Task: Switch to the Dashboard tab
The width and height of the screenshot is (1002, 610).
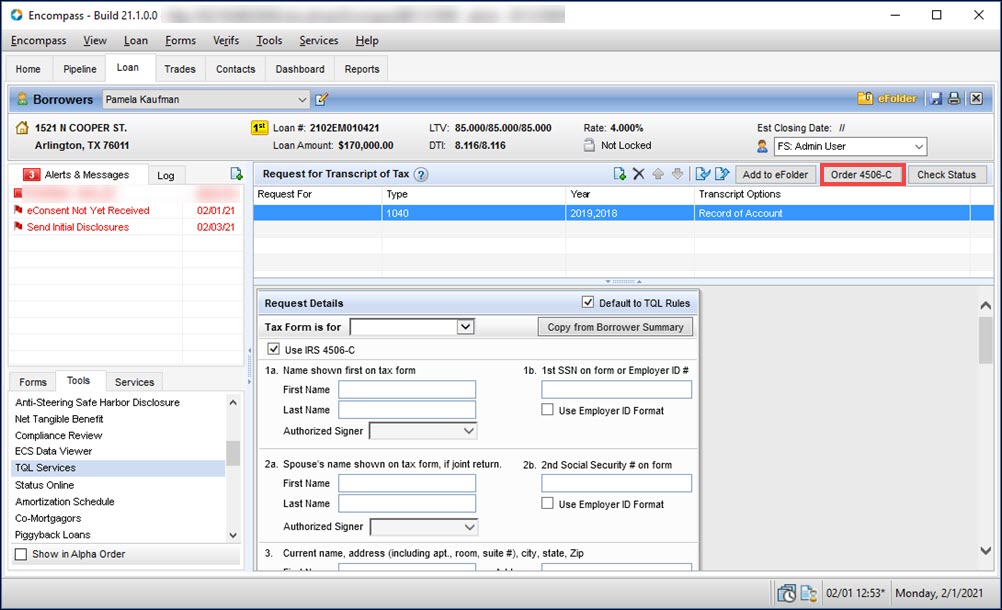Action: click(300, 69)
